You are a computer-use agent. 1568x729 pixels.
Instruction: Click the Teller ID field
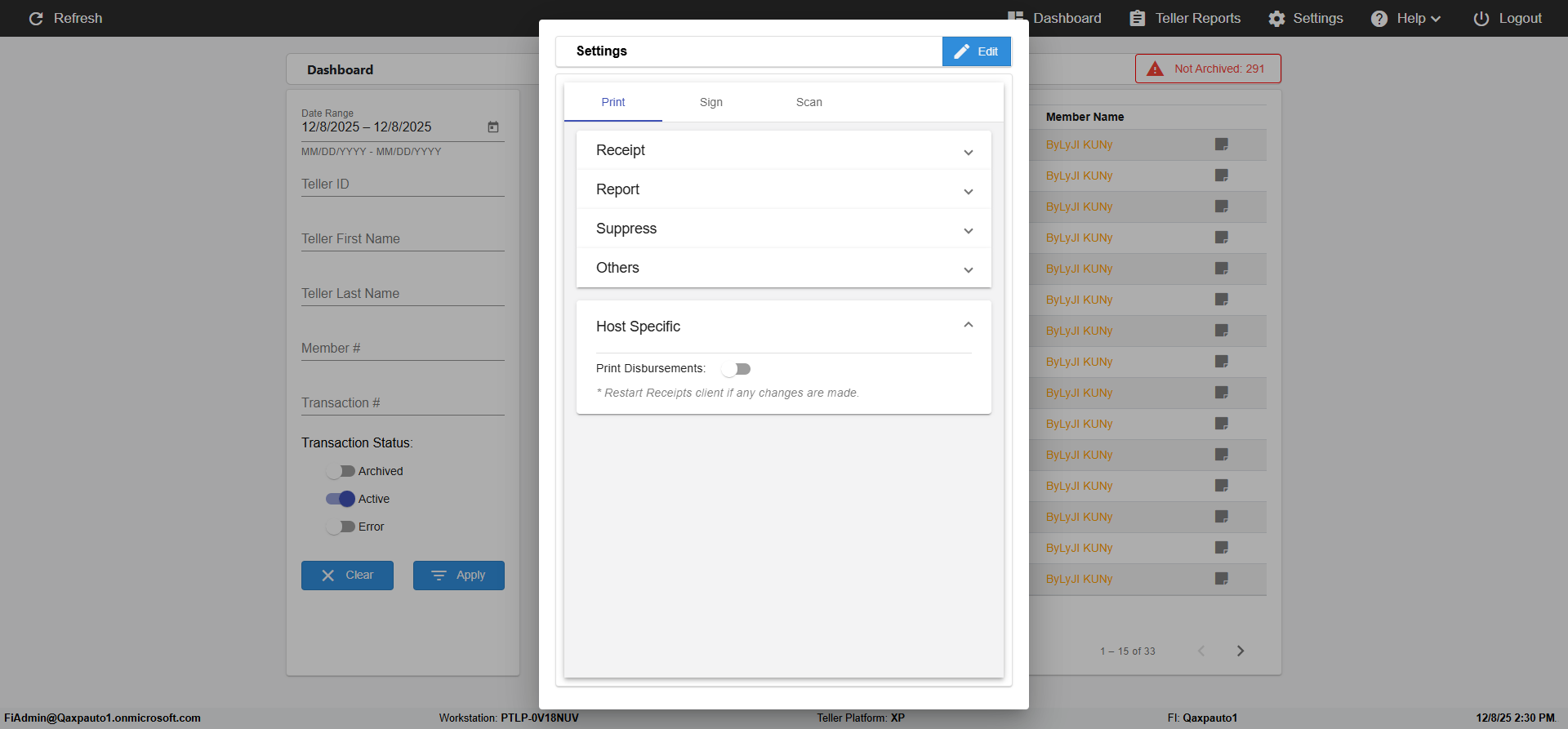pos(403,184)
